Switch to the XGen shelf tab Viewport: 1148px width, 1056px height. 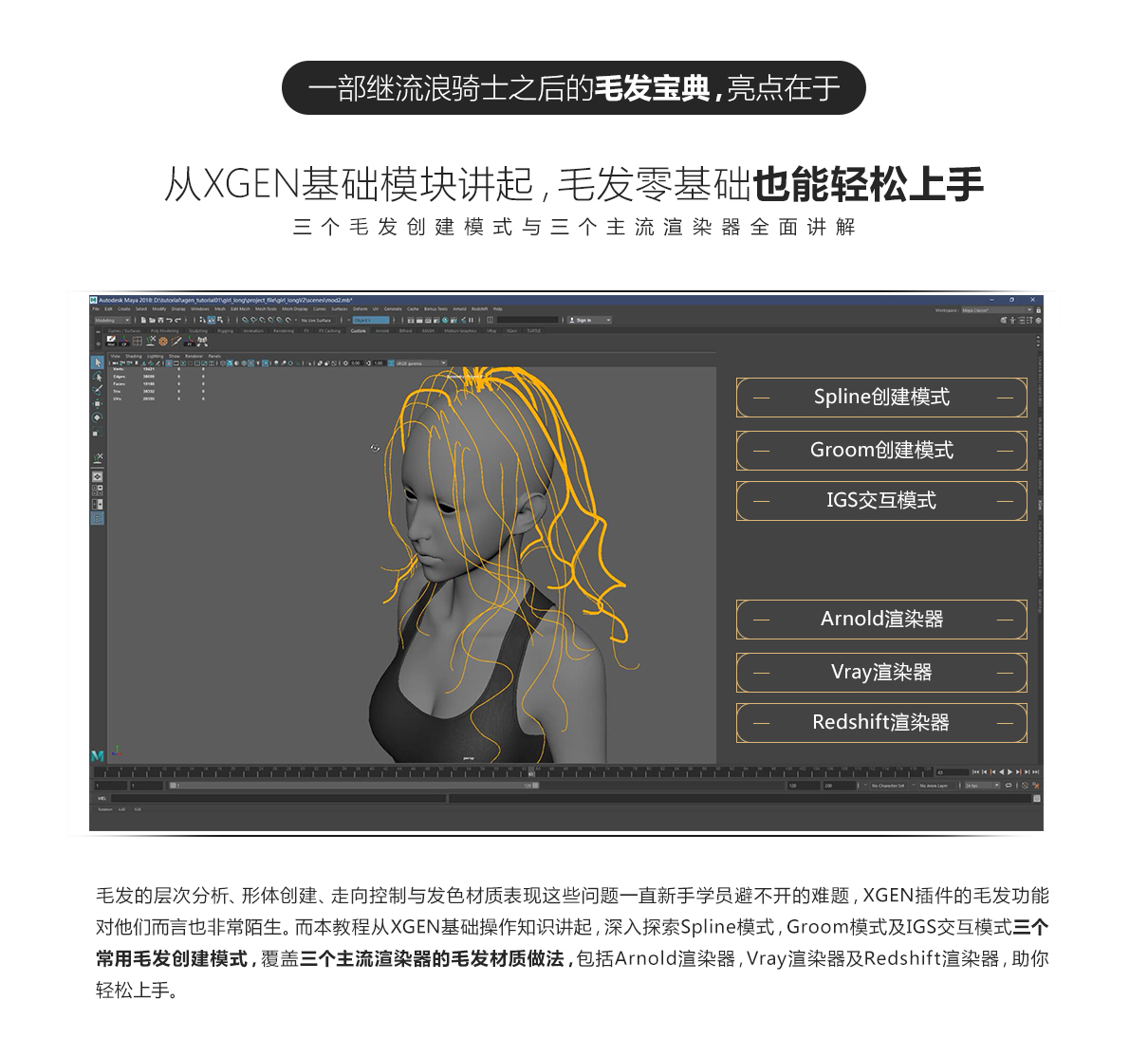pos(511,331)
